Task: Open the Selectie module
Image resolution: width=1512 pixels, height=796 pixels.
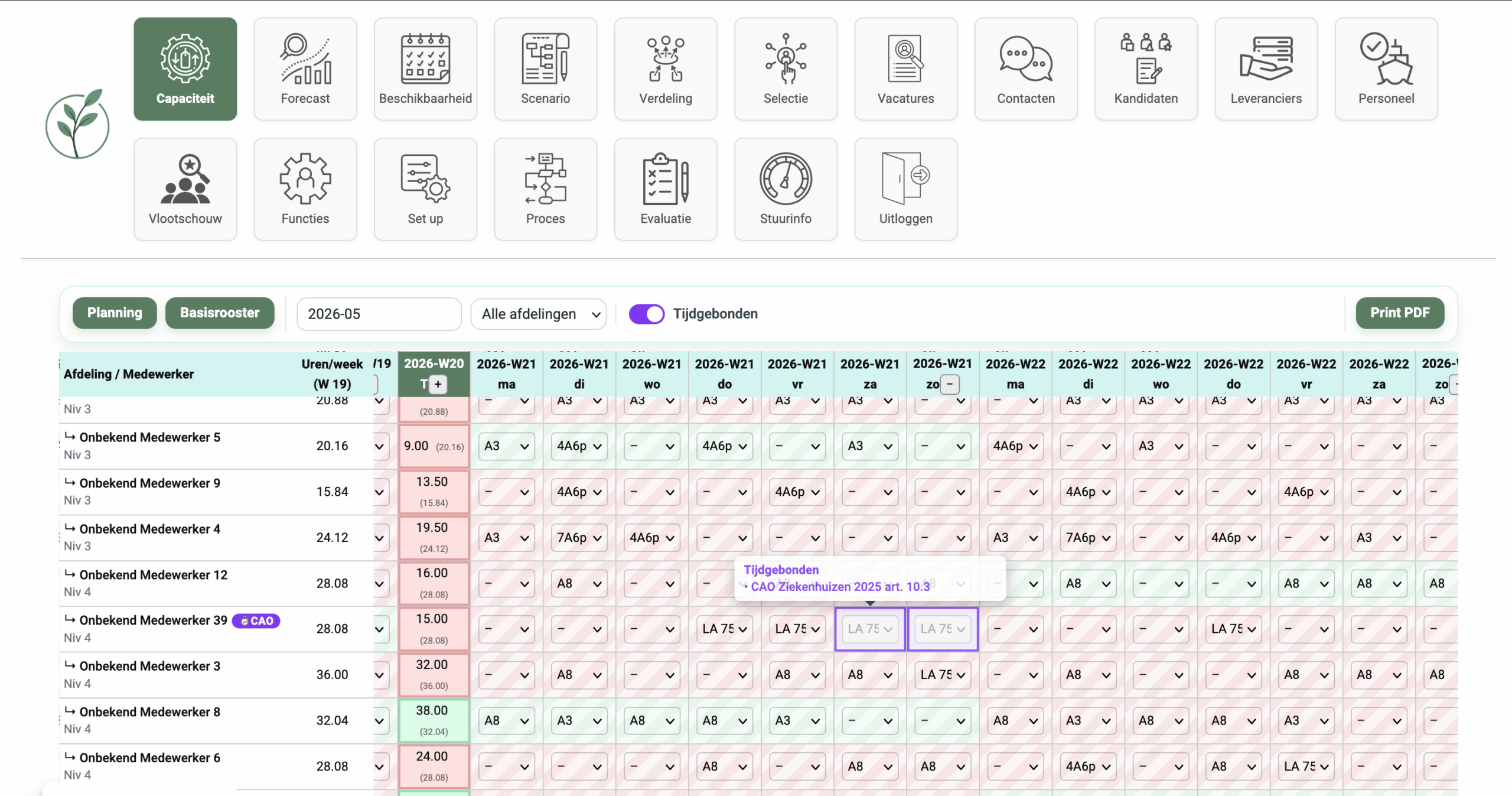Action: point(786,69)
